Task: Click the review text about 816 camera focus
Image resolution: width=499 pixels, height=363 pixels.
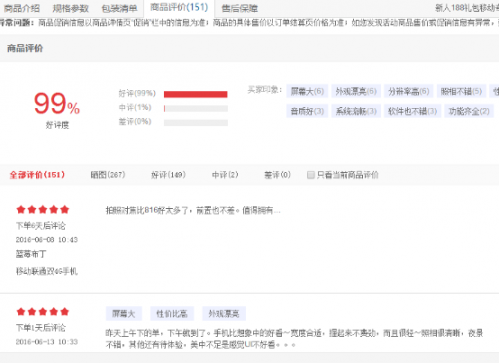Action: (193, 210)
